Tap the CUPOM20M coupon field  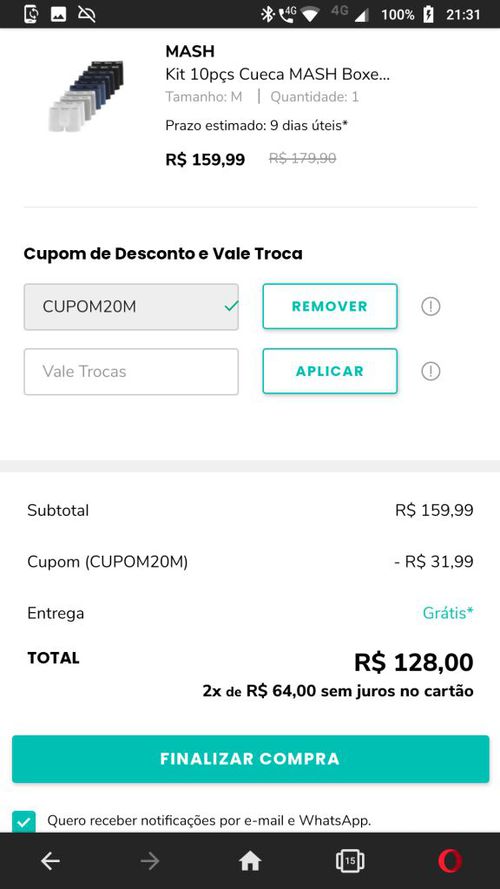point(131,307)
